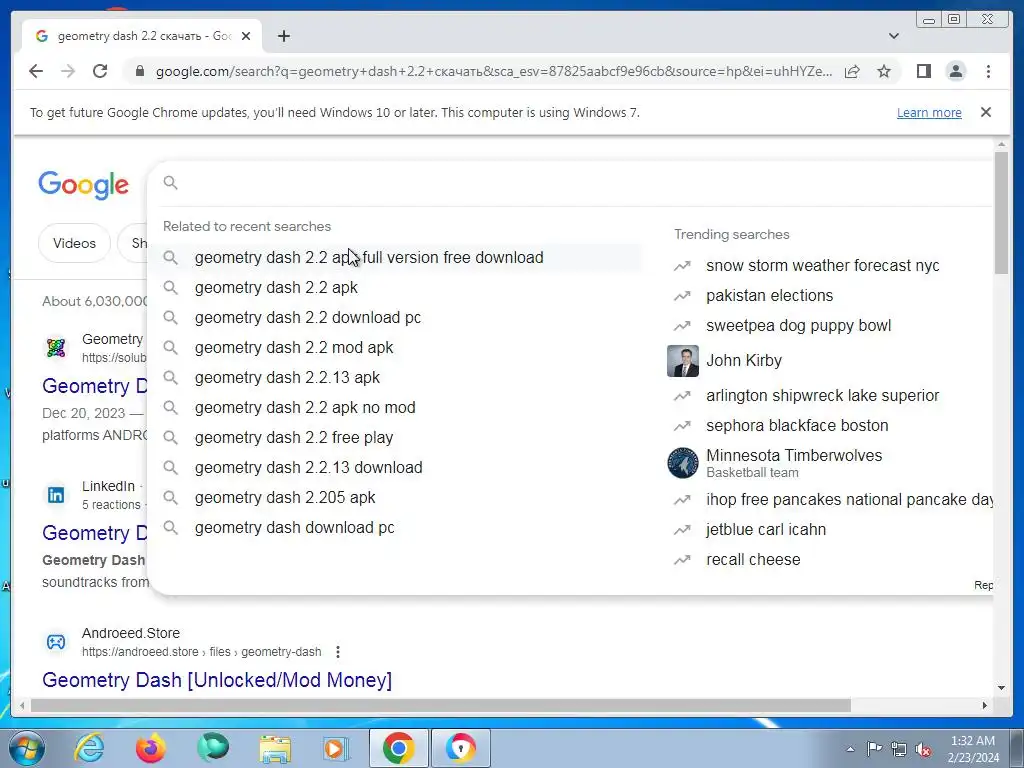
Task: Choose suggestion geometry dash 2.2 apk full version free download
Action: pos(394,257)
